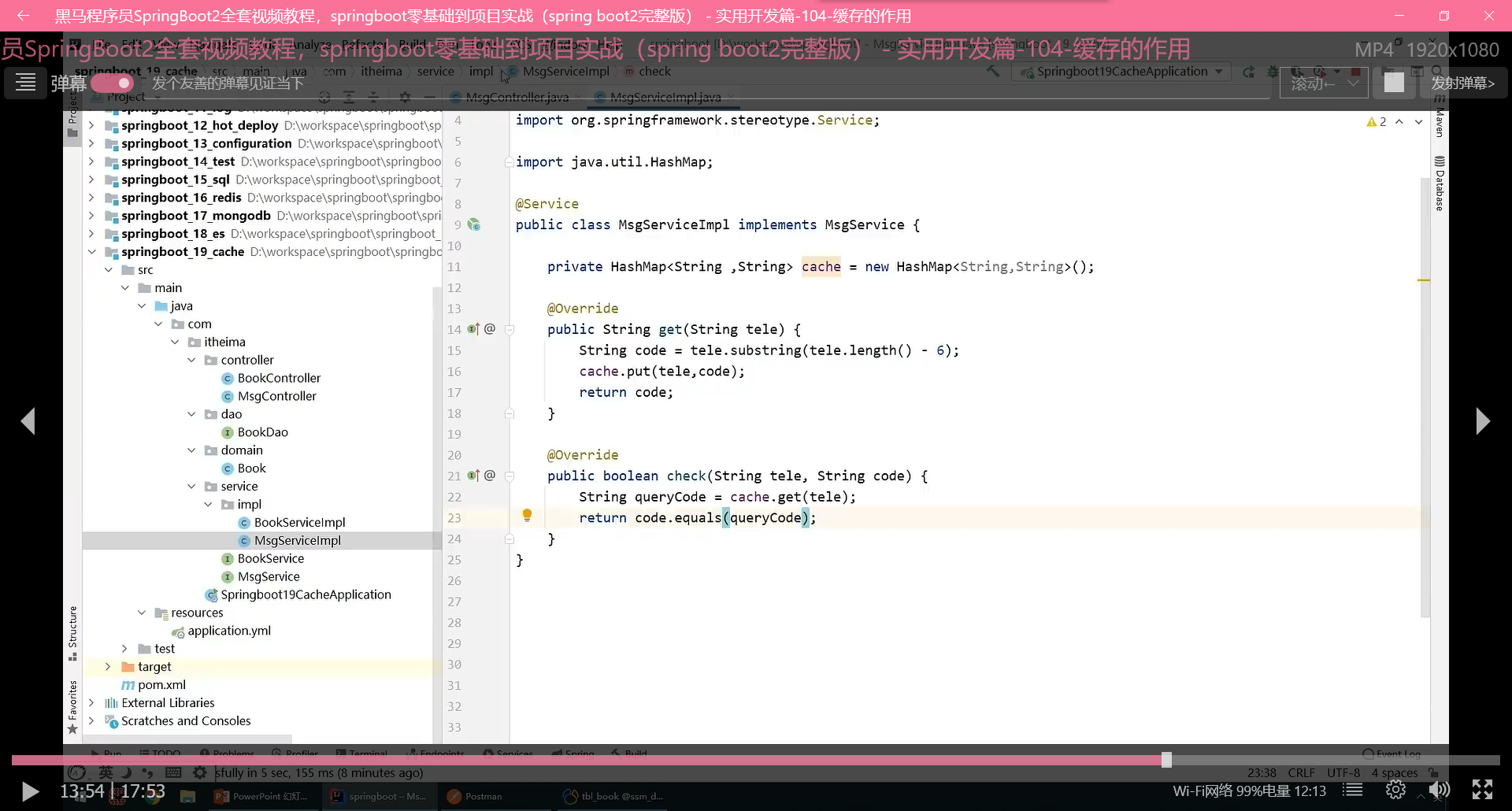1512x811 pixels.
Task: Fold the check method on line 21
Action: pos(510,476)
